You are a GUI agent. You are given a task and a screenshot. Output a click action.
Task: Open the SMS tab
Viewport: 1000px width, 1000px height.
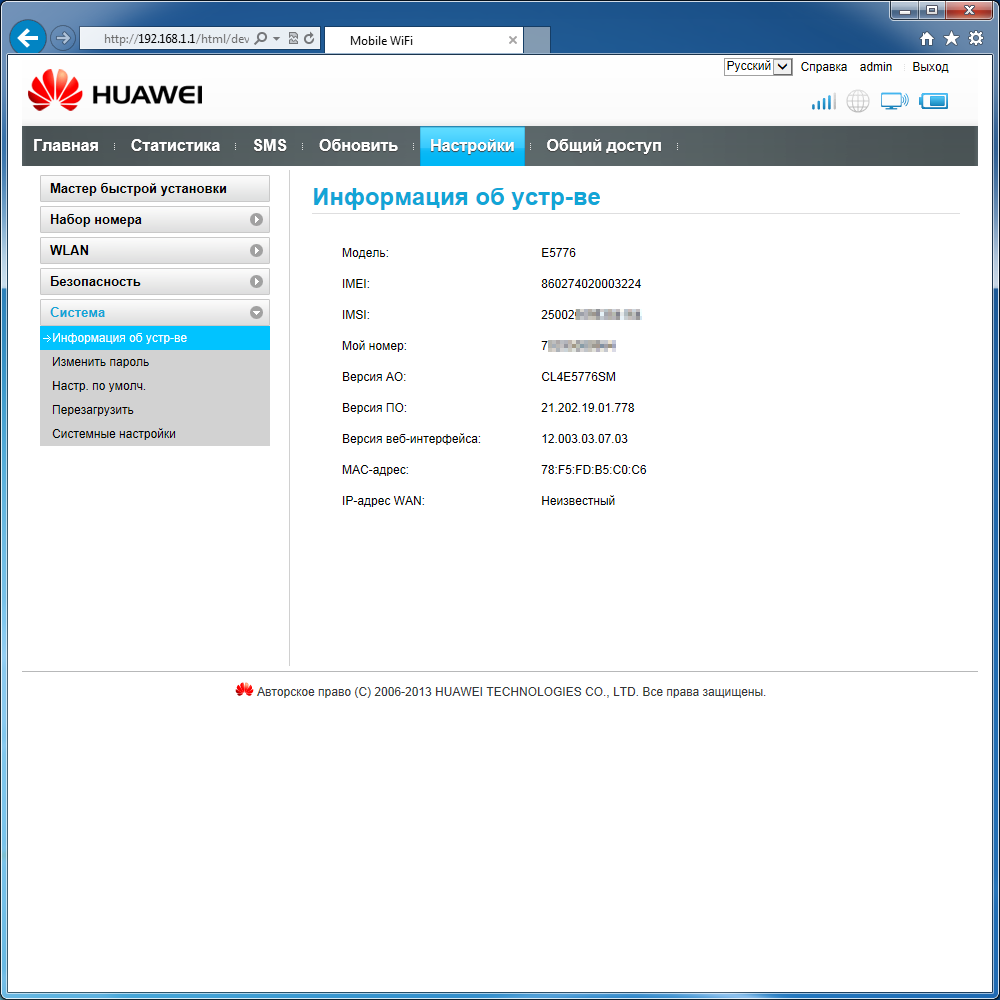(x=270, y=145)
